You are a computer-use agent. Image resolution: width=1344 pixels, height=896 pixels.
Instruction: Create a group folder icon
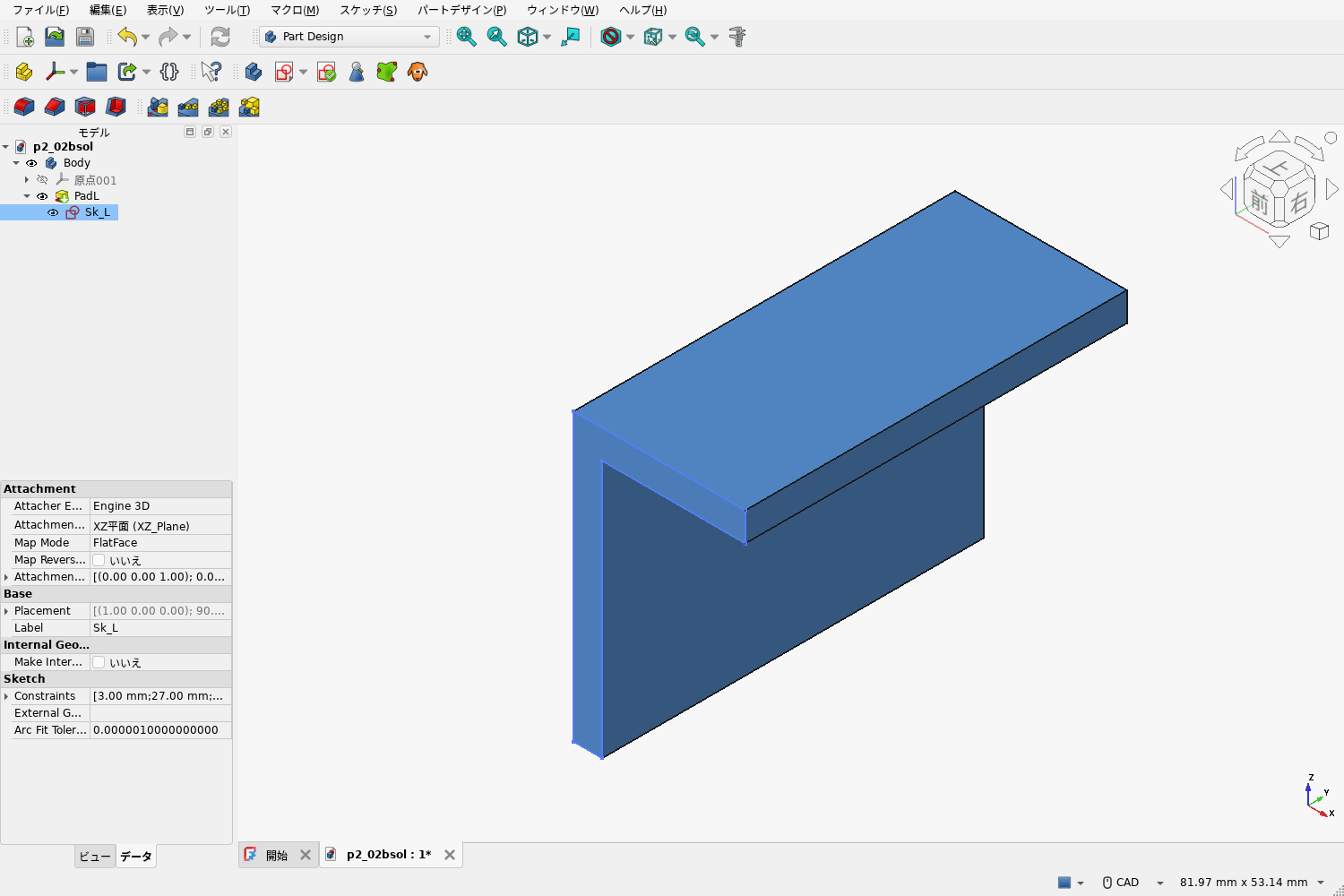point(97,72)
